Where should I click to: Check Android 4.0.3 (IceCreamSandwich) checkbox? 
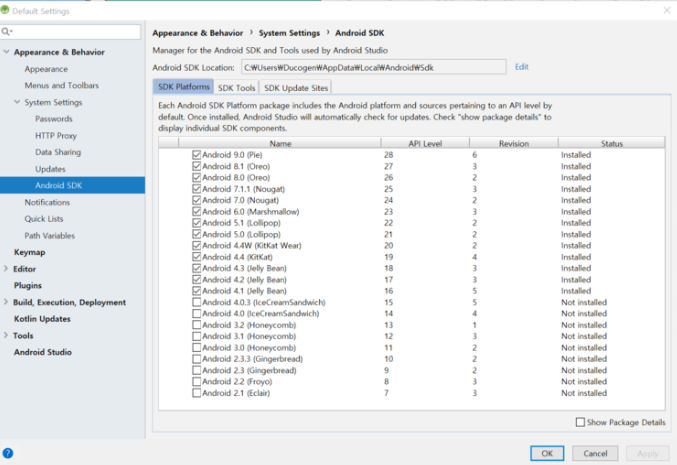point(196,302)
